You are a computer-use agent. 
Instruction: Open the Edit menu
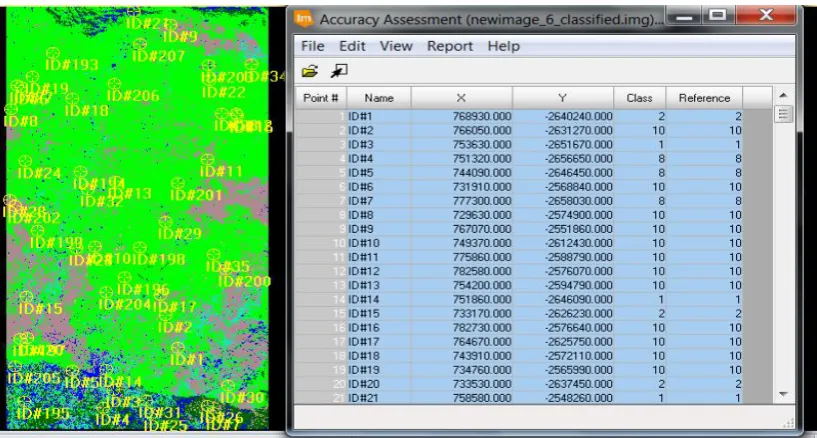point(352,46)
